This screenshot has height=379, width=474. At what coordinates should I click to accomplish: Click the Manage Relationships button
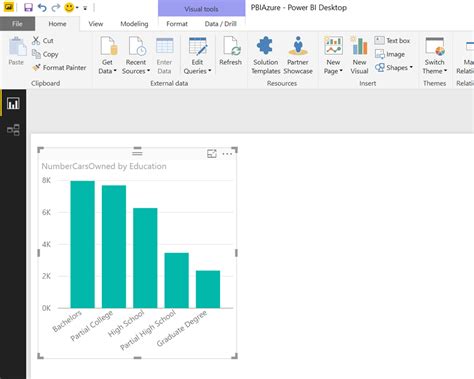coord(465,56)
